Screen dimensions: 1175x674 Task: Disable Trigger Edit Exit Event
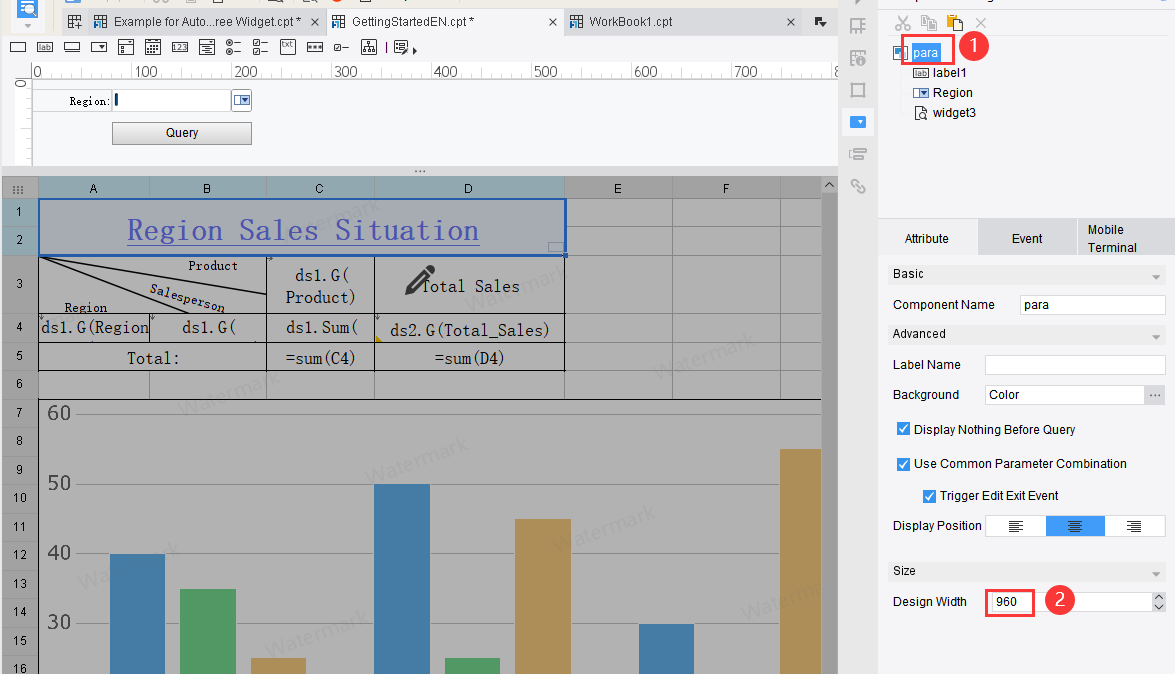[x=929, y=495]
